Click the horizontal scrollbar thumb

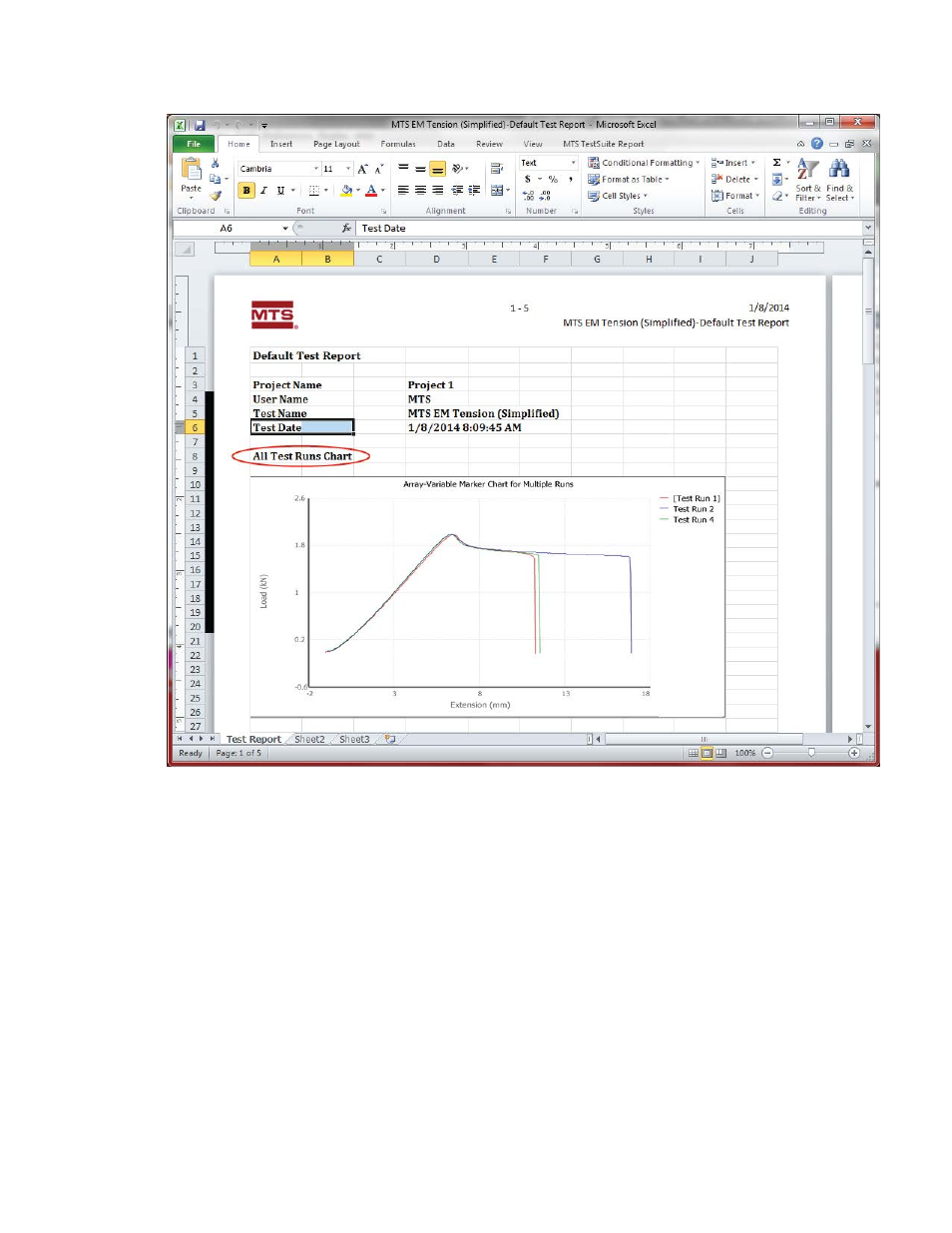pyautogui.click(x=704, y=740)
